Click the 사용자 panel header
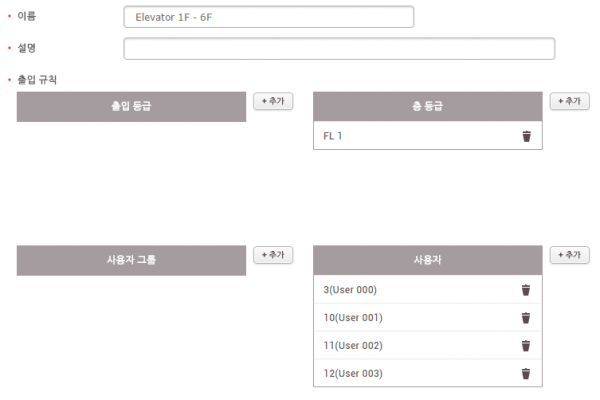 coord(427,260)
